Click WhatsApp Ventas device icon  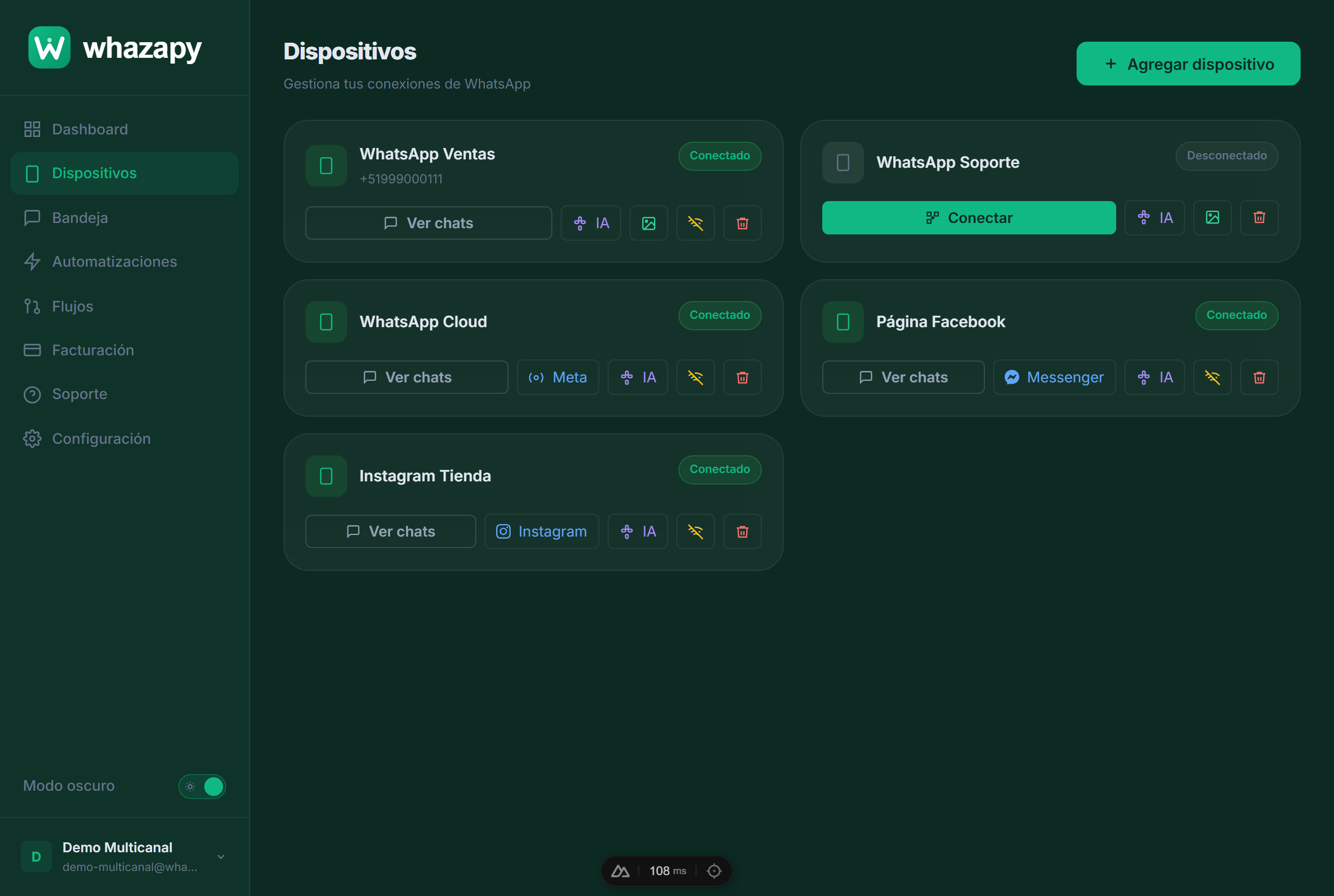326,166
